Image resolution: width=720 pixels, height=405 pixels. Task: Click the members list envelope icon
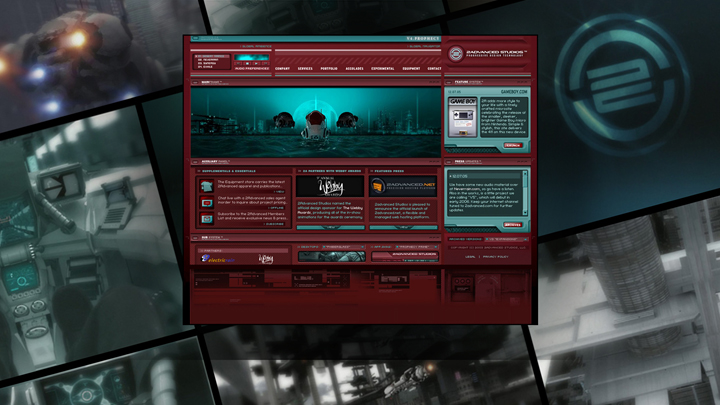pos(207,219)
